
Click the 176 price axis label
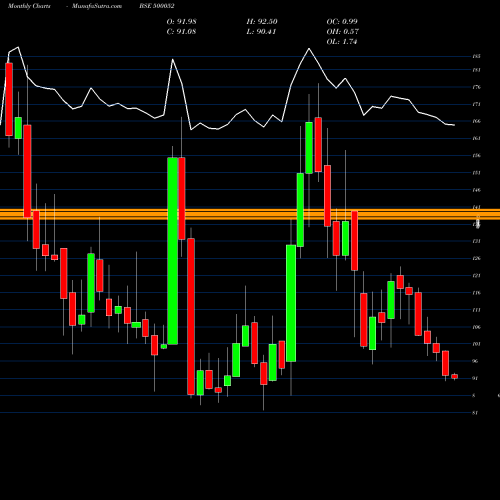coord(476,87)
